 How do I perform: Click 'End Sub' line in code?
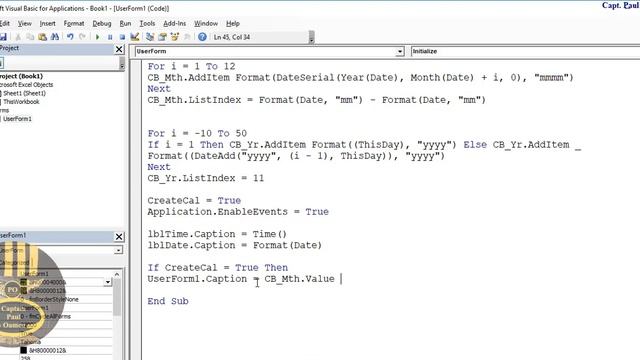[168, 301]
